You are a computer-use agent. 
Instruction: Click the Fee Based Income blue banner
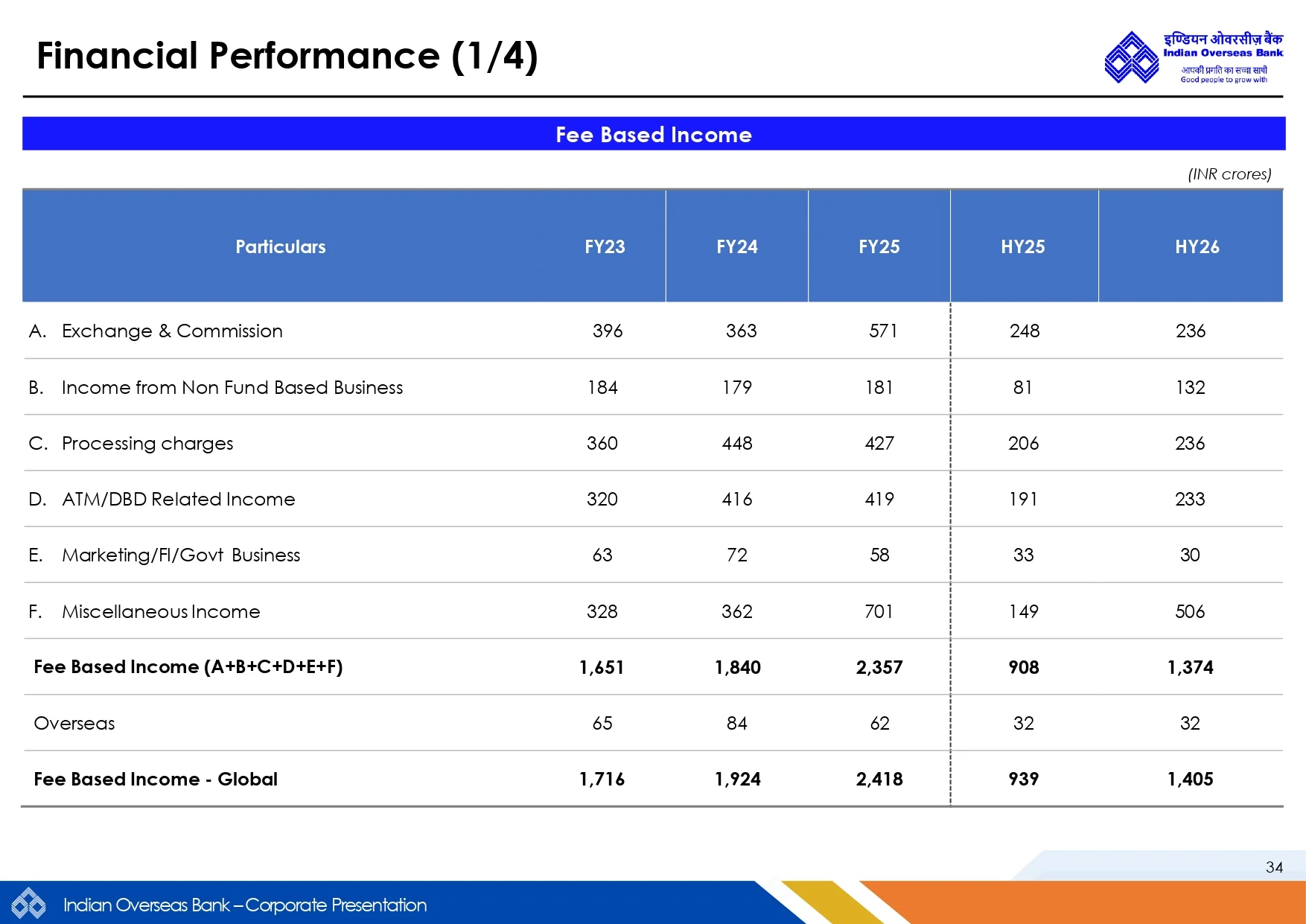653,134
